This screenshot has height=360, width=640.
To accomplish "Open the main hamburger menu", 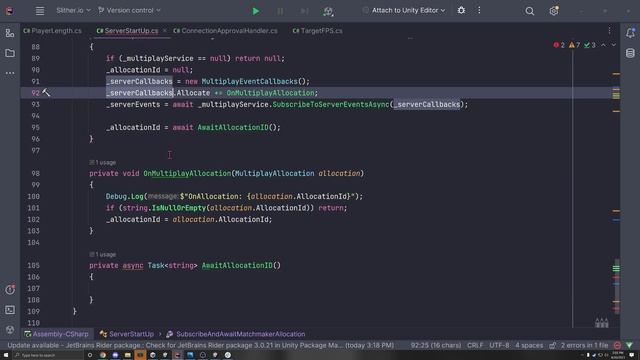I will pyautogui.click(x=40, y=11).
